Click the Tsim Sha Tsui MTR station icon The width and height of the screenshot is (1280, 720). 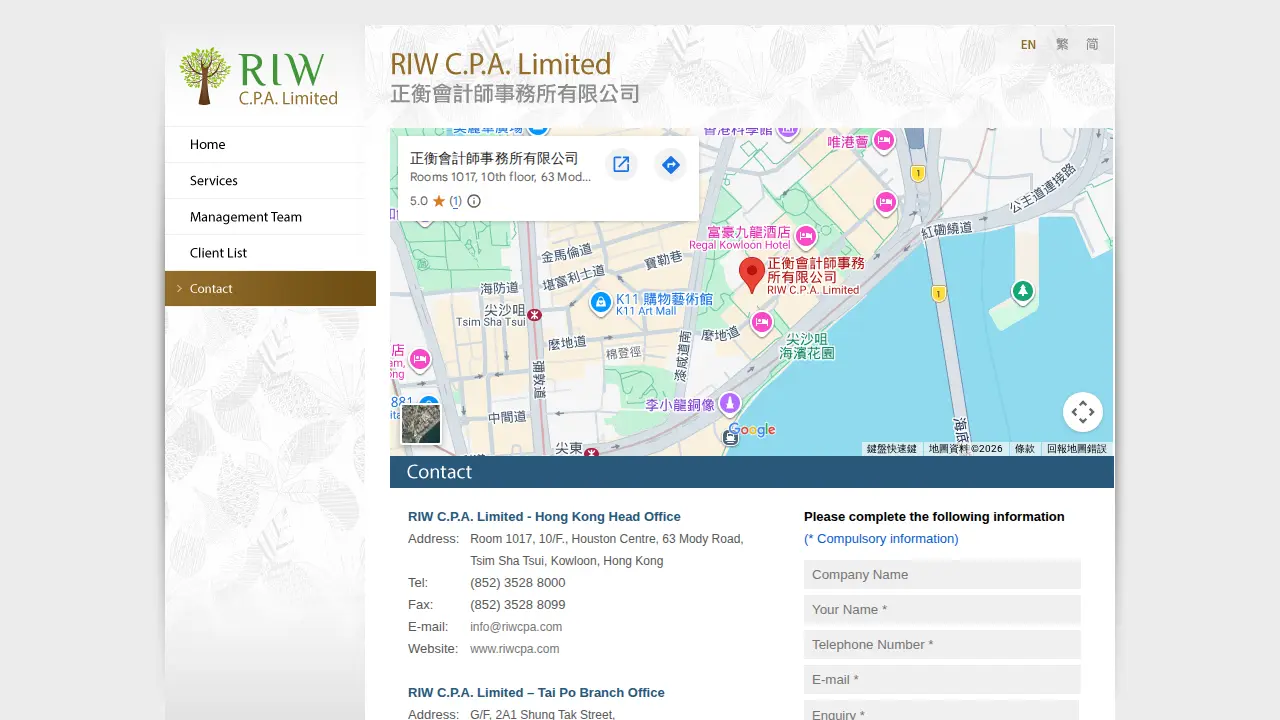[x=534, y=315]
